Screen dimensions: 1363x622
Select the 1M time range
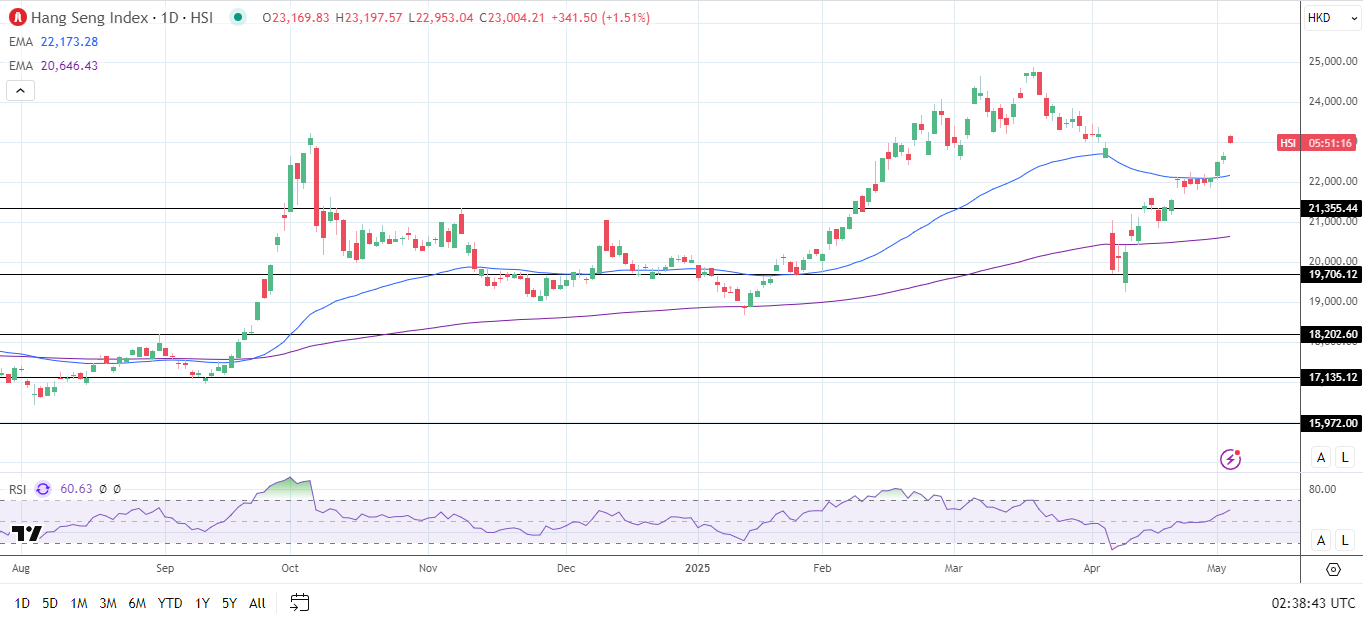pyautogui.click(x=79, y=603)
